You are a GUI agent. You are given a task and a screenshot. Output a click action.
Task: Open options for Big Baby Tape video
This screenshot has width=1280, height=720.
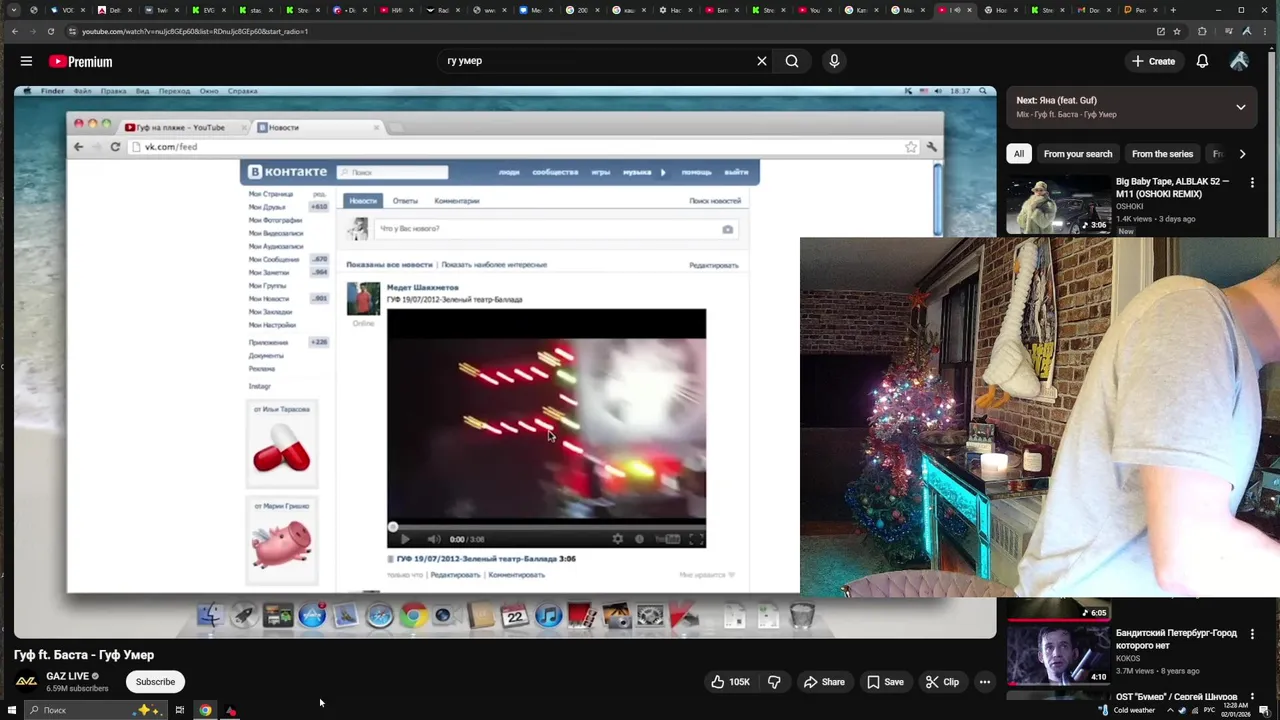(x=1252, y=182)
